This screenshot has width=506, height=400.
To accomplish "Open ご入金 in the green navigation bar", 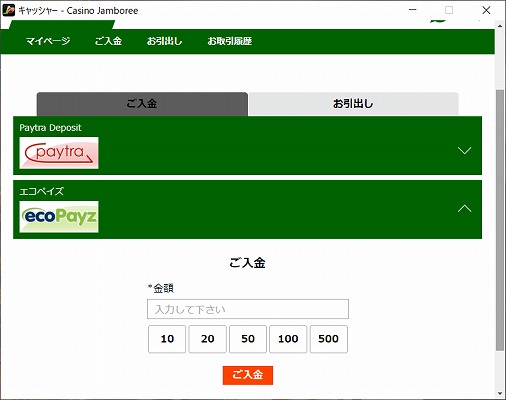I will click(108, 41).
